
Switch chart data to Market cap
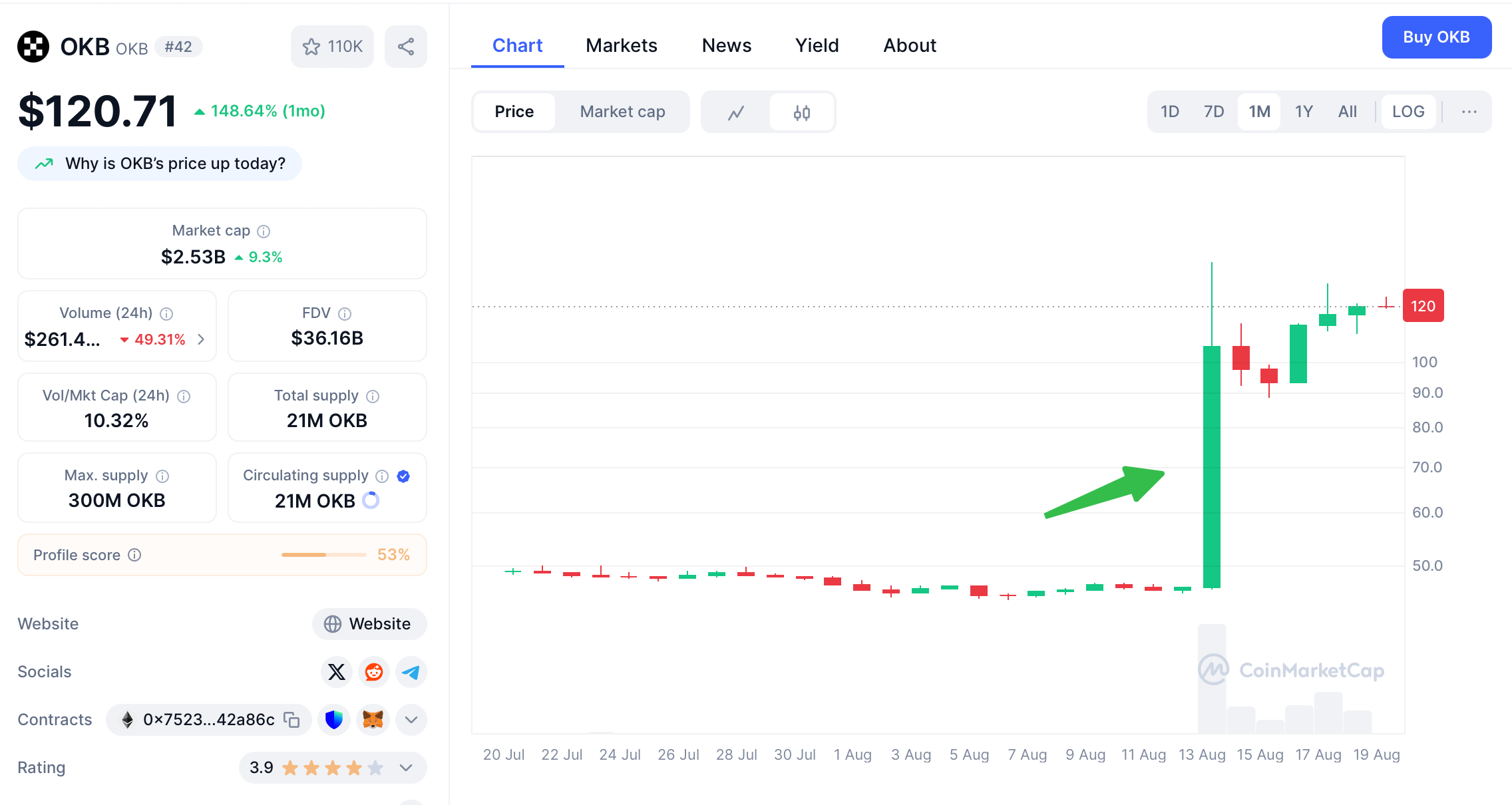click(622, 112)
